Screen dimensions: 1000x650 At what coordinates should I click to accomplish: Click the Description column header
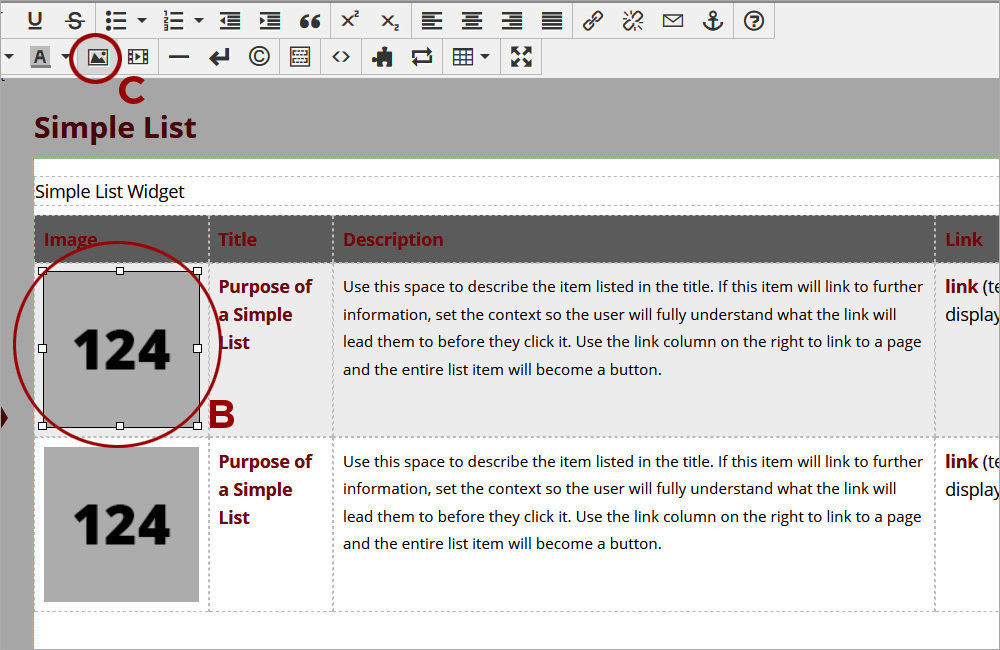pyautogui.click(x=393, y=240)
